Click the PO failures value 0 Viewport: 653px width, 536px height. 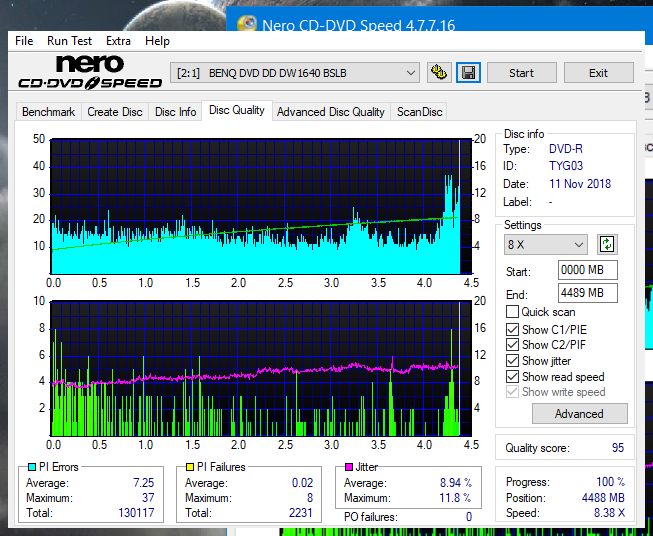click(469, 517)
